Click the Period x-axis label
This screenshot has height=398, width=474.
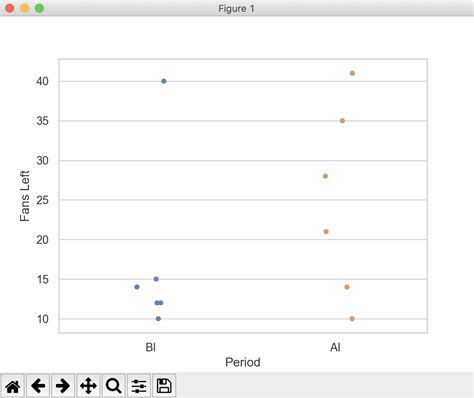243,362
